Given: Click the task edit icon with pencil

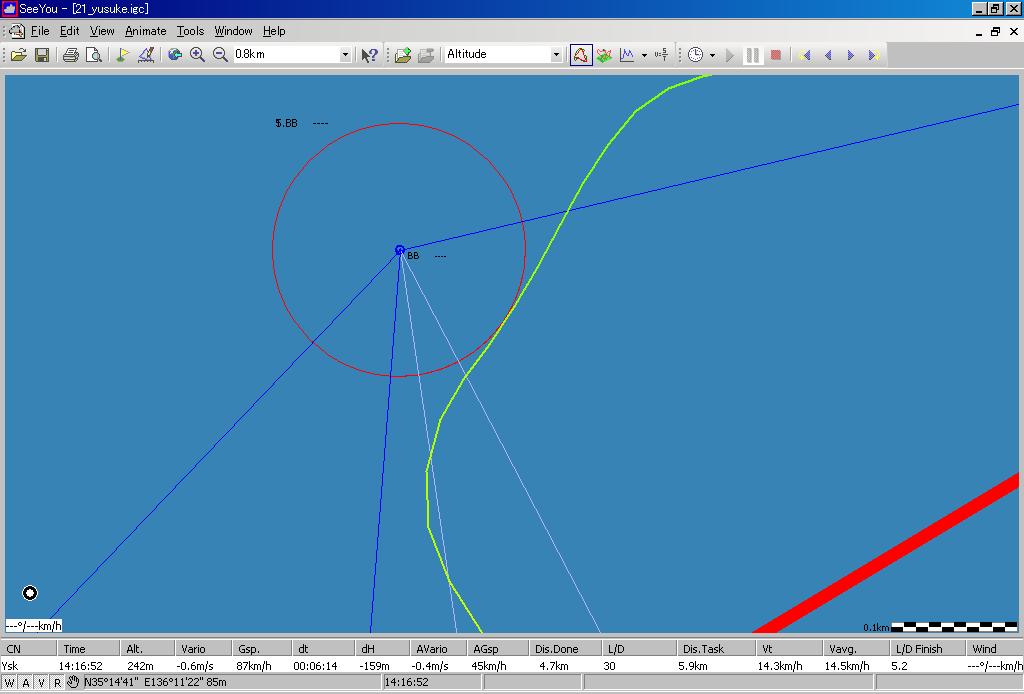Looking at the screenshot, I should [x=146, y=55].
